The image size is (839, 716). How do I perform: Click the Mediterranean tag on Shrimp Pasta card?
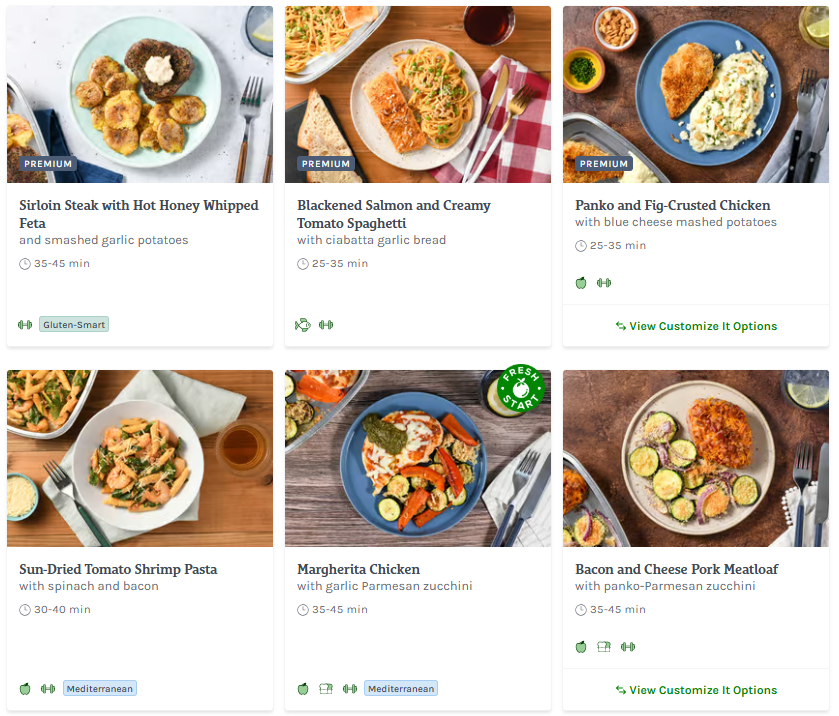(x=100, y=689)
